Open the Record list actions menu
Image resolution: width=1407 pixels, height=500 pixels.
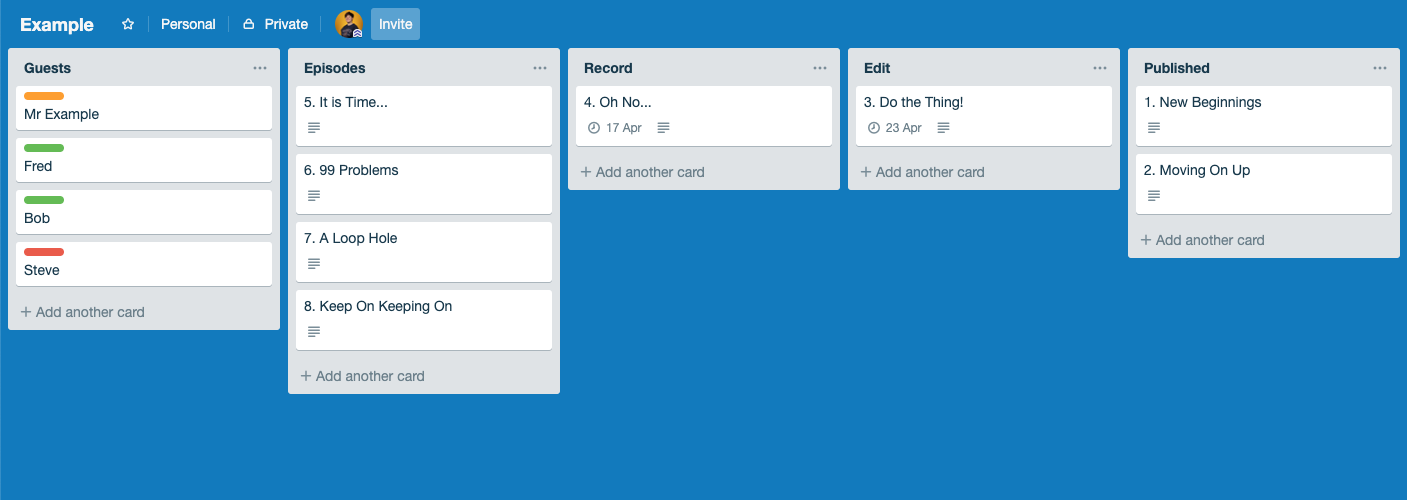click(x=820, y=68)
